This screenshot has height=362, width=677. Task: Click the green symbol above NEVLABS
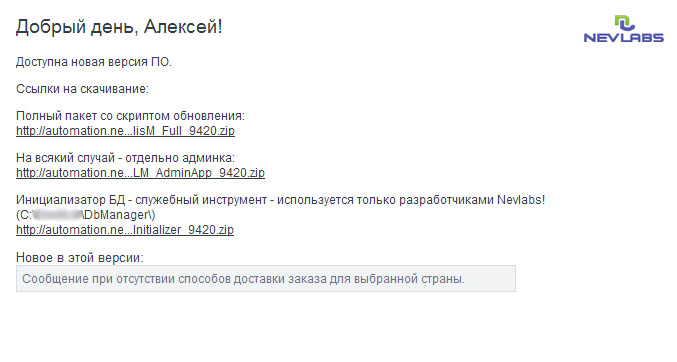click(x=624, y=22)
